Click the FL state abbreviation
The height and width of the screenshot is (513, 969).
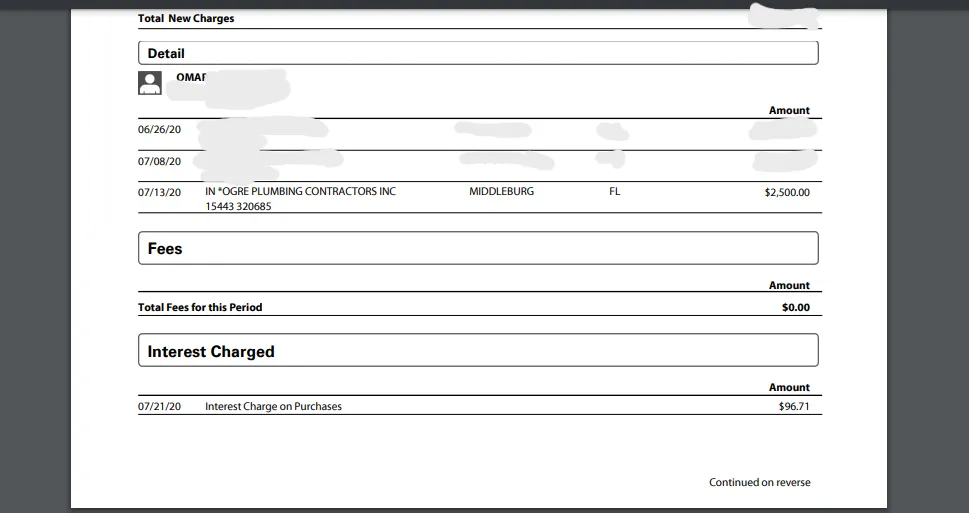[x=614, y=192]
